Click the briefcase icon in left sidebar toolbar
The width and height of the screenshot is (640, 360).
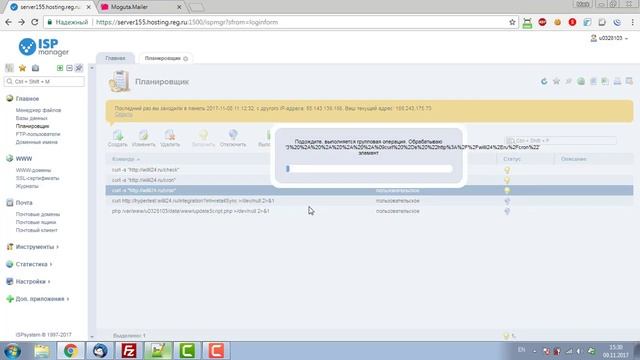[36, 68]
